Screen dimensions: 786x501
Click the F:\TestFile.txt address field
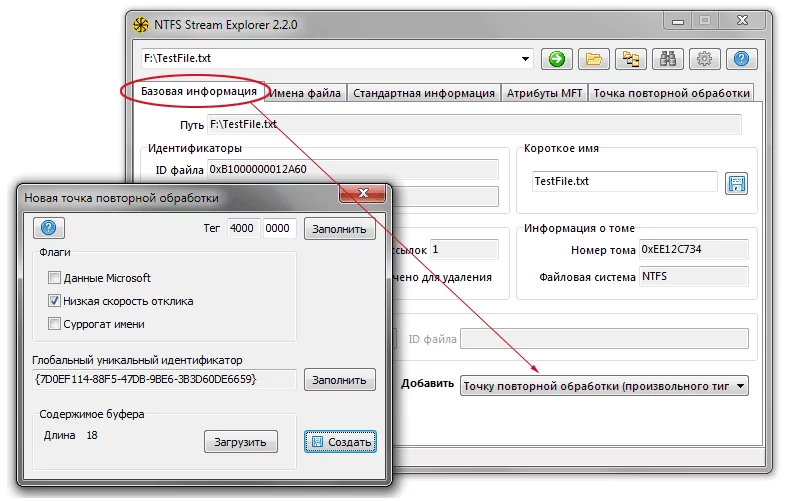(336, 59)
